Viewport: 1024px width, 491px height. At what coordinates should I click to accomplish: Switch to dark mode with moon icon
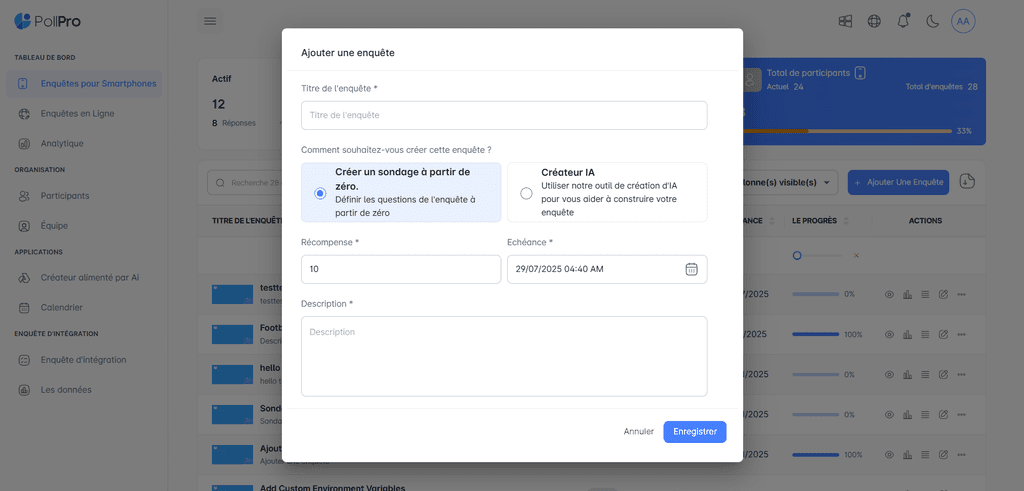(933, 22)
